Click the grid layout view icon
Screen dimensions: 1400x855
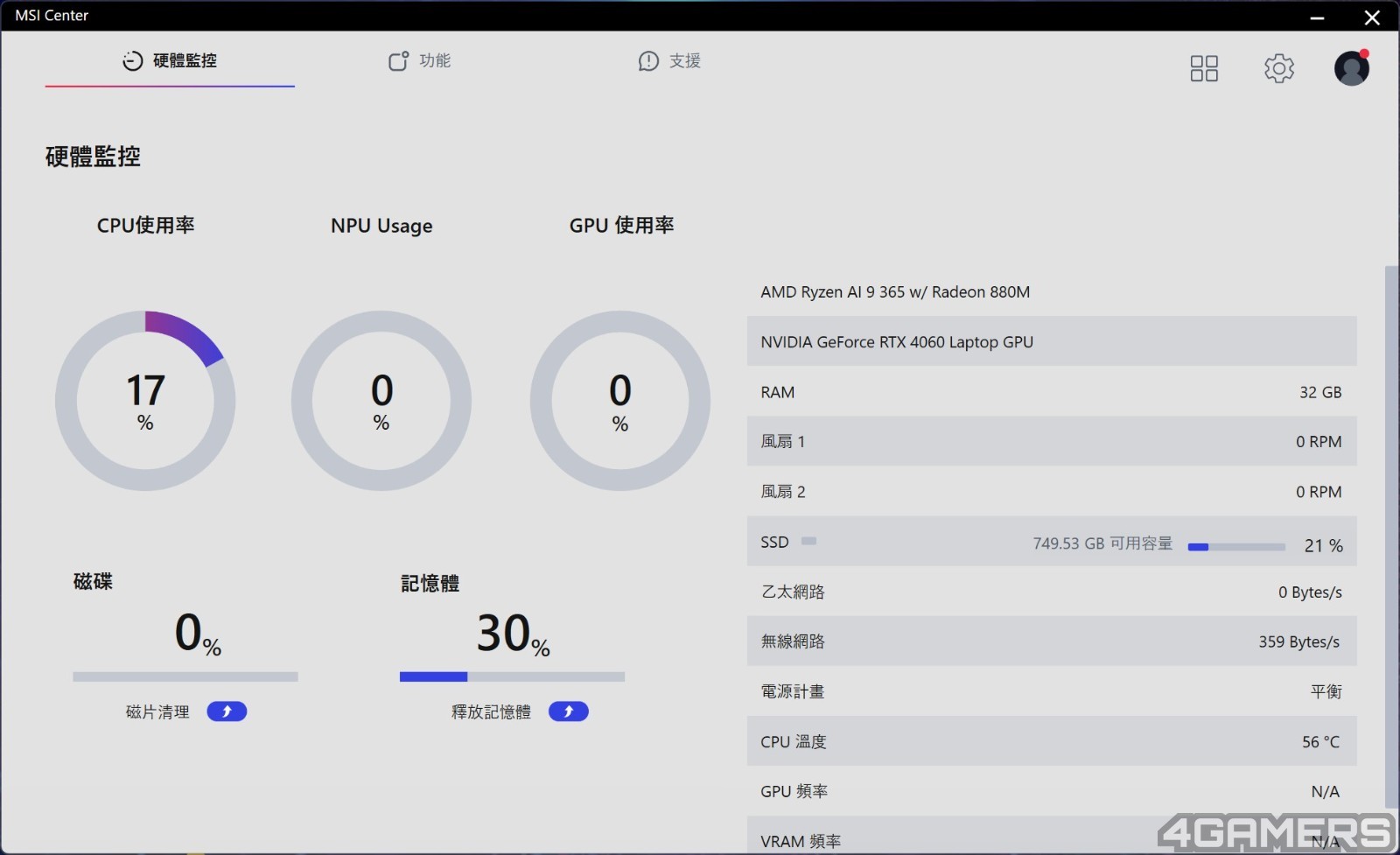(x=1204, y=68)
